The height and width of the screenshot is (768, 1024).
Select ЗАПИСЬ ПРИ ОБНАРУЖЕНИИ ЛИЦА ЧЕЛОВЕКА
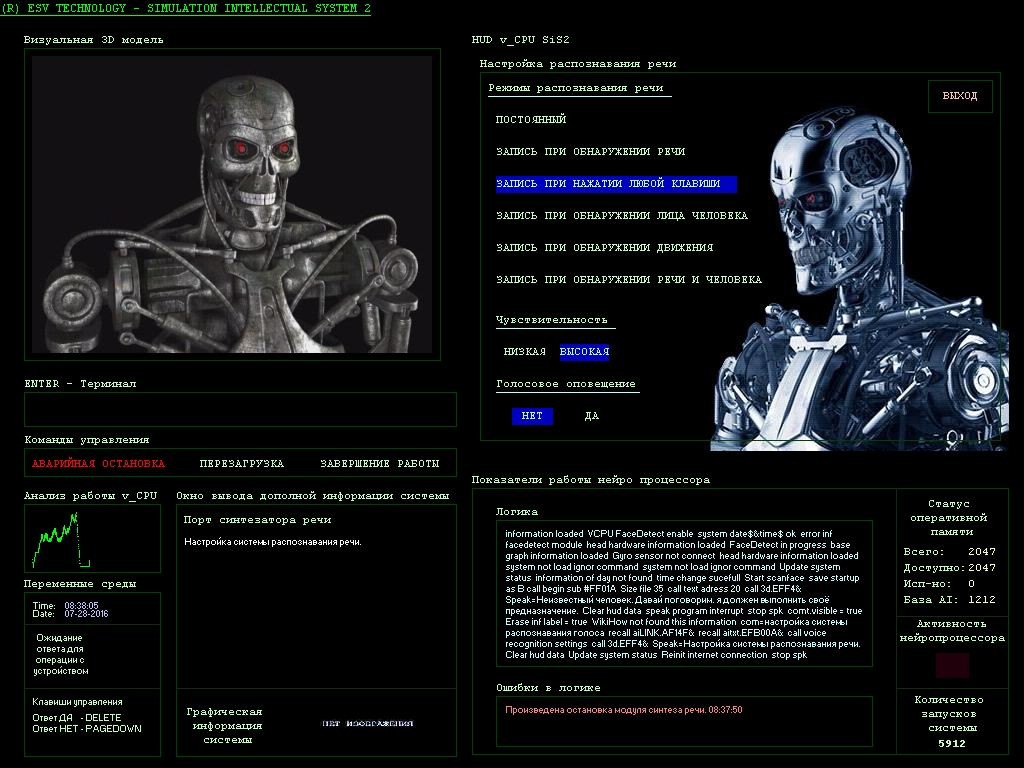(x=621, y=216)
